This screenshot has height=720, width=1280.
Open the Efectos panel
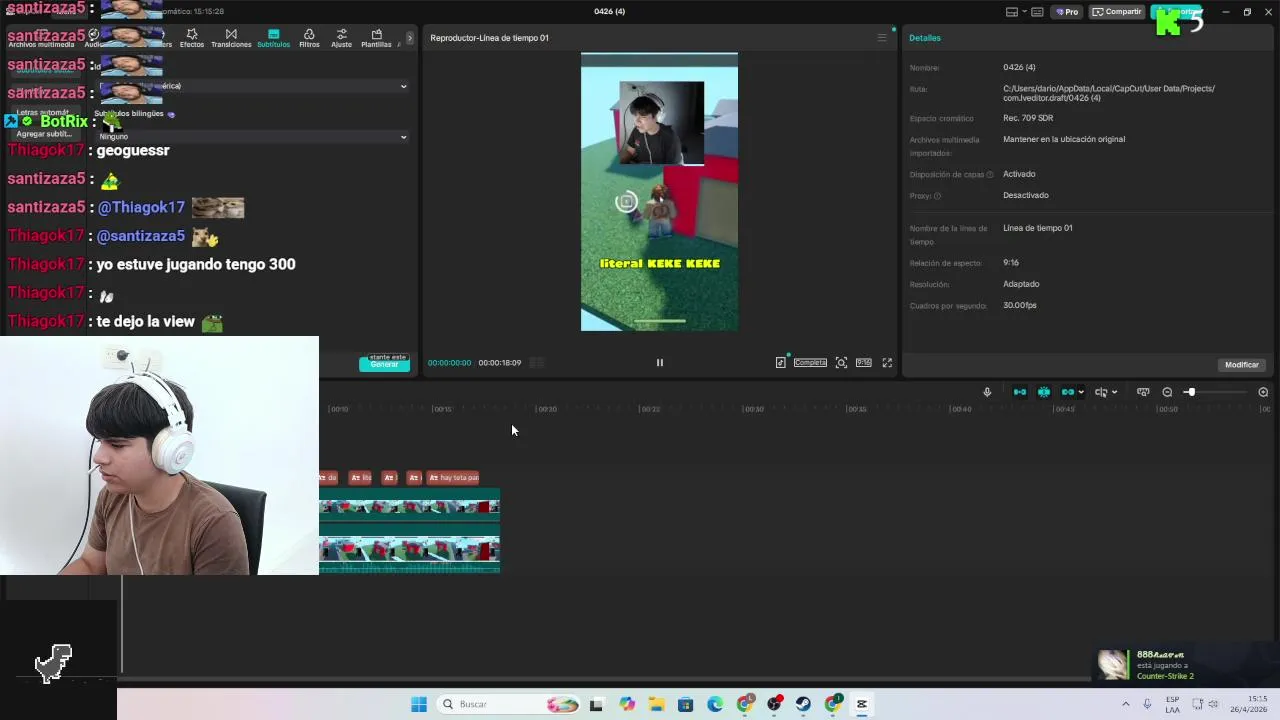pos(192,38)
